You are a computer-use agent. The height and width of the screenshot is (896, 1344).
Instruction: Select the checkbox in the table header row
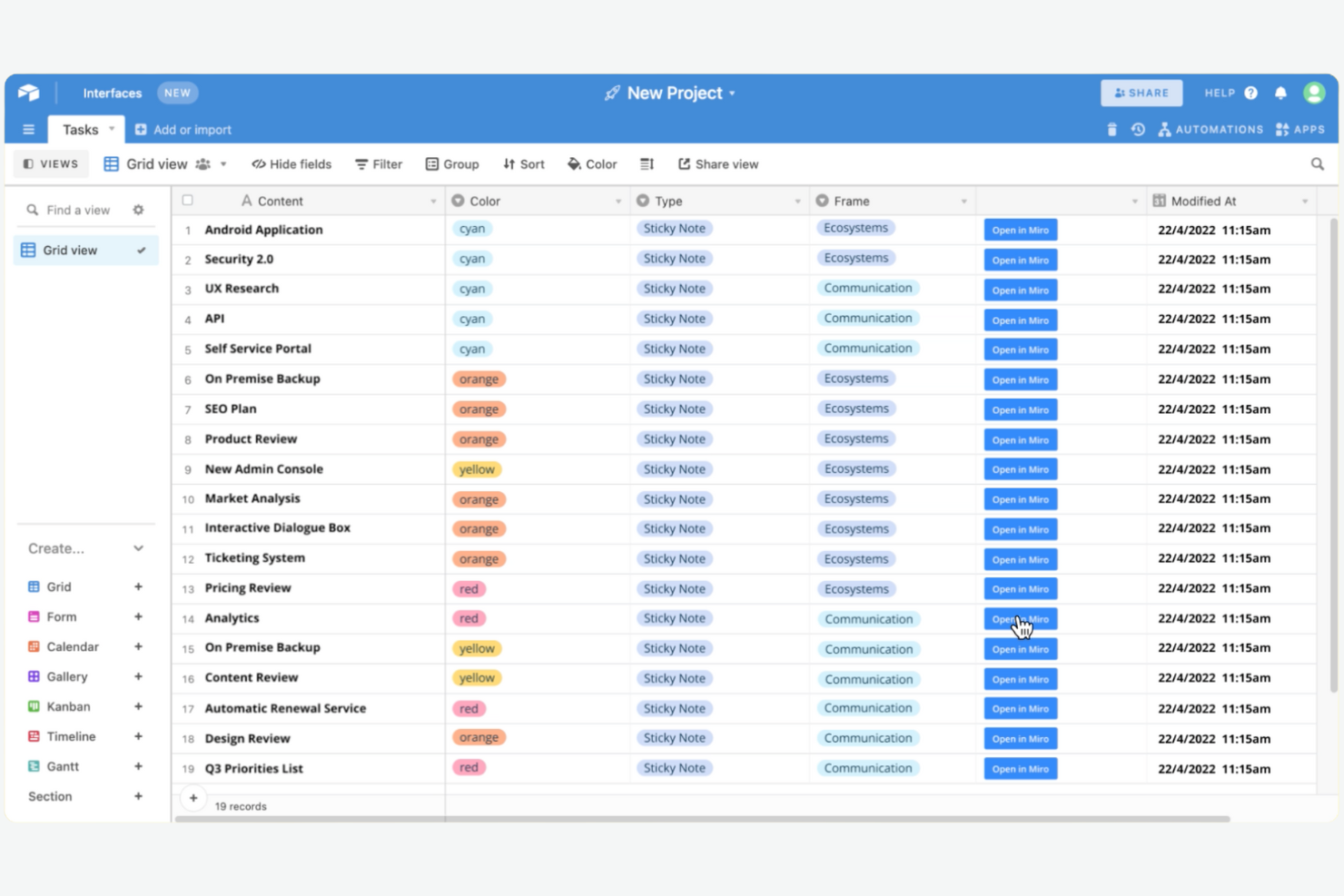187,200
